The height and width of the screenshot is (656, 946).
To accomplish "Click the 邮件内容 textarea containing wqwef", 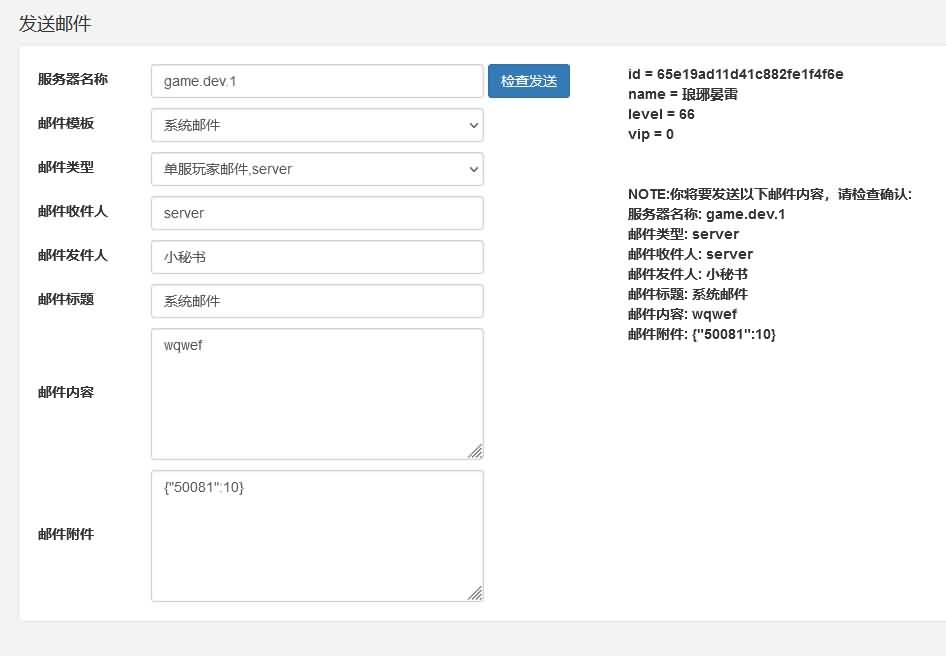I will pos(316,393).
